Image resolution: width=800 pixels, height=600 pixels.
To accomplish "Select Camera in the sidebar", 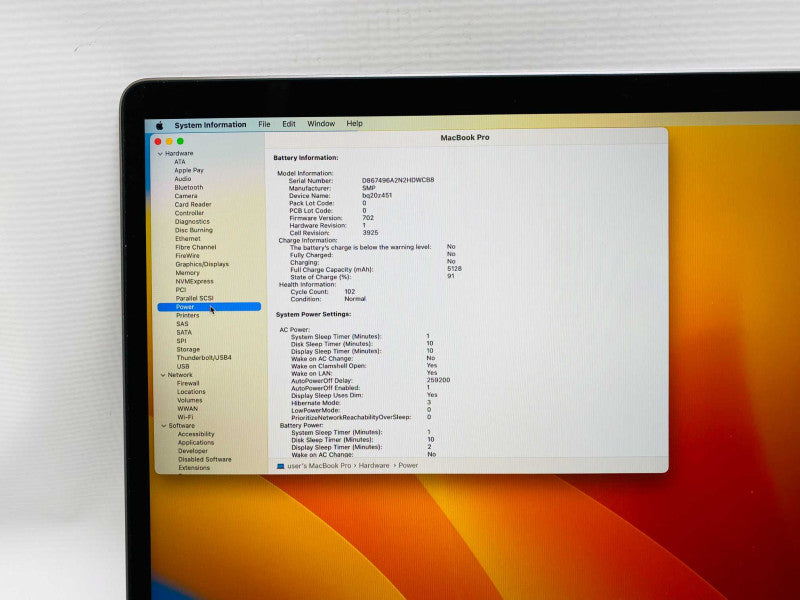I will coord(186,196).
